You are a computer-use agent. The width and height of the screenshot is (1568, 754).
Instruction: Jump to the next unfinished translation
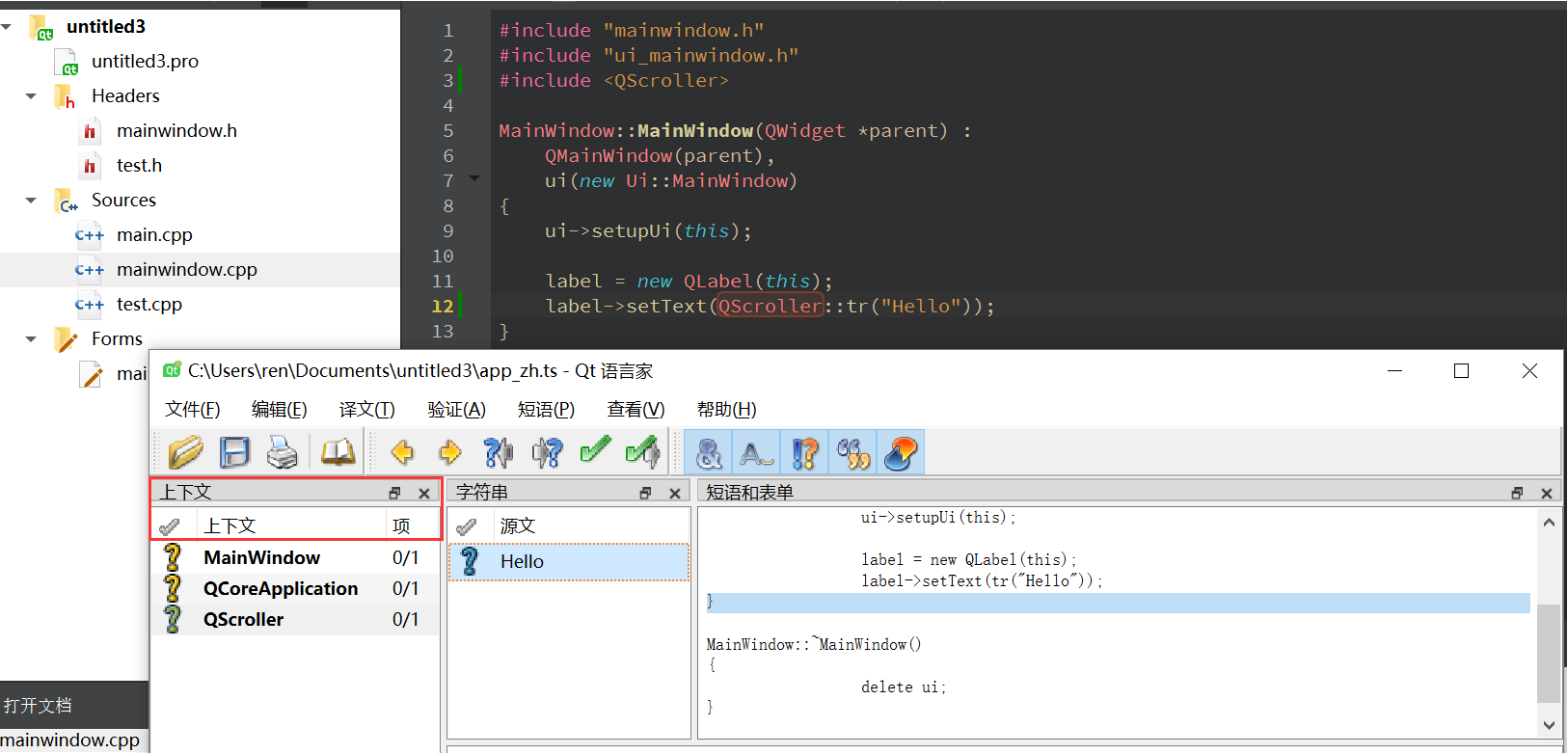547,452
